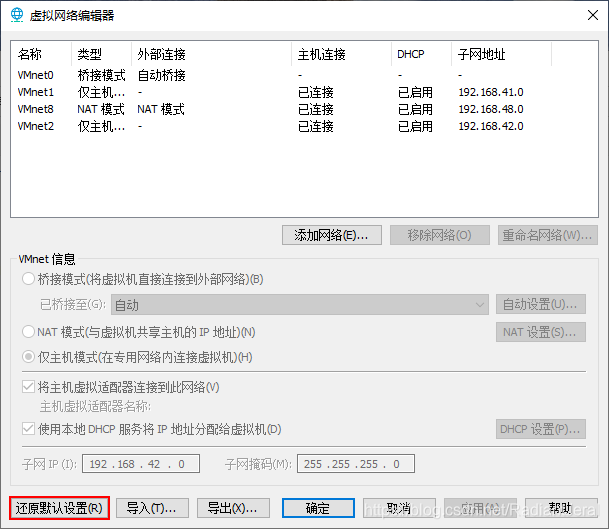Click subnet address 192.168.48.0

click(491, 109)
